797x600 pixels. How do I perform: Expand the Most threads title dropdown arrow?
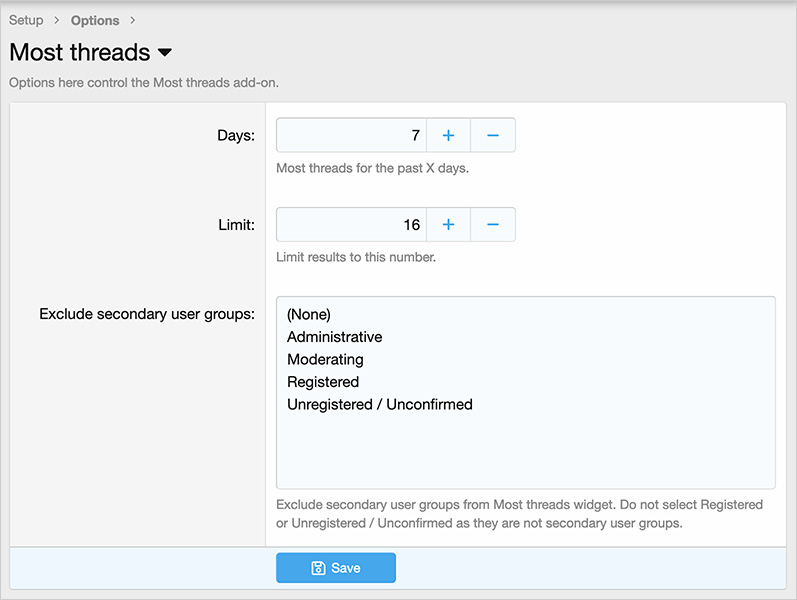click(165, 52)
